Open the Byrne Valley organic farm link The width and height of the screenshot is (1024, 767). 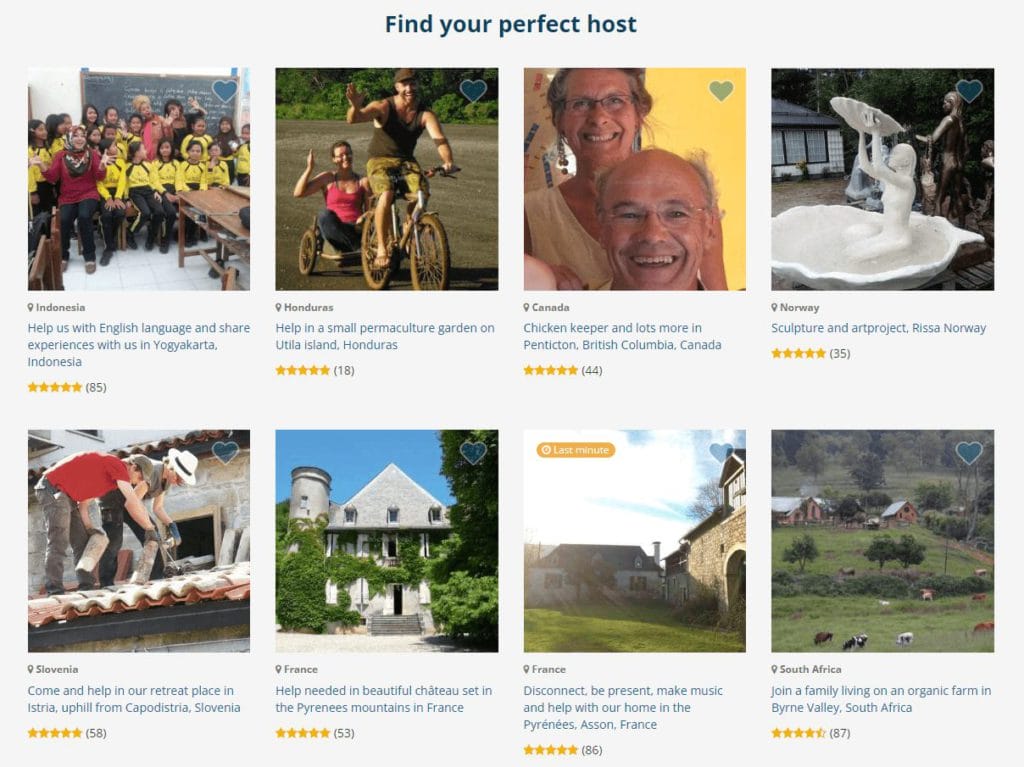[x=881, y=699]
